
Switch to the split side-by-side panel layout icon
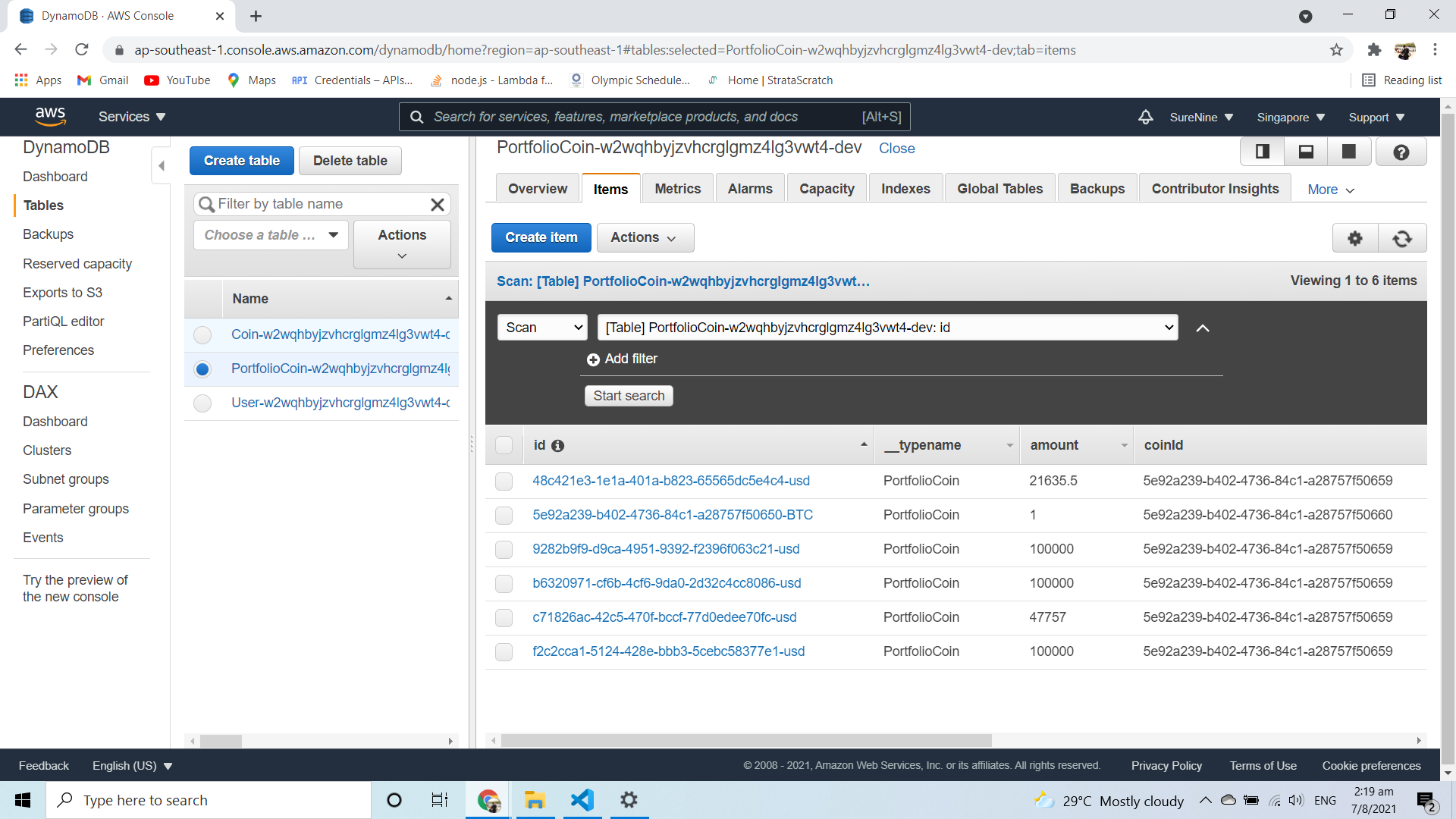click(x=1262, y=152)
